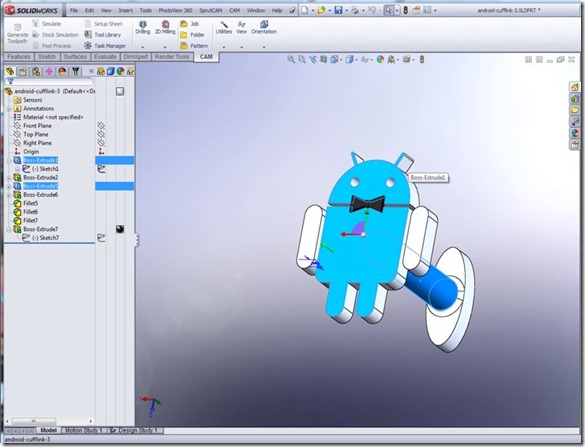Open the Drilling operation tool
Viewport: 585px width, 447px height.
pos(143,28)
